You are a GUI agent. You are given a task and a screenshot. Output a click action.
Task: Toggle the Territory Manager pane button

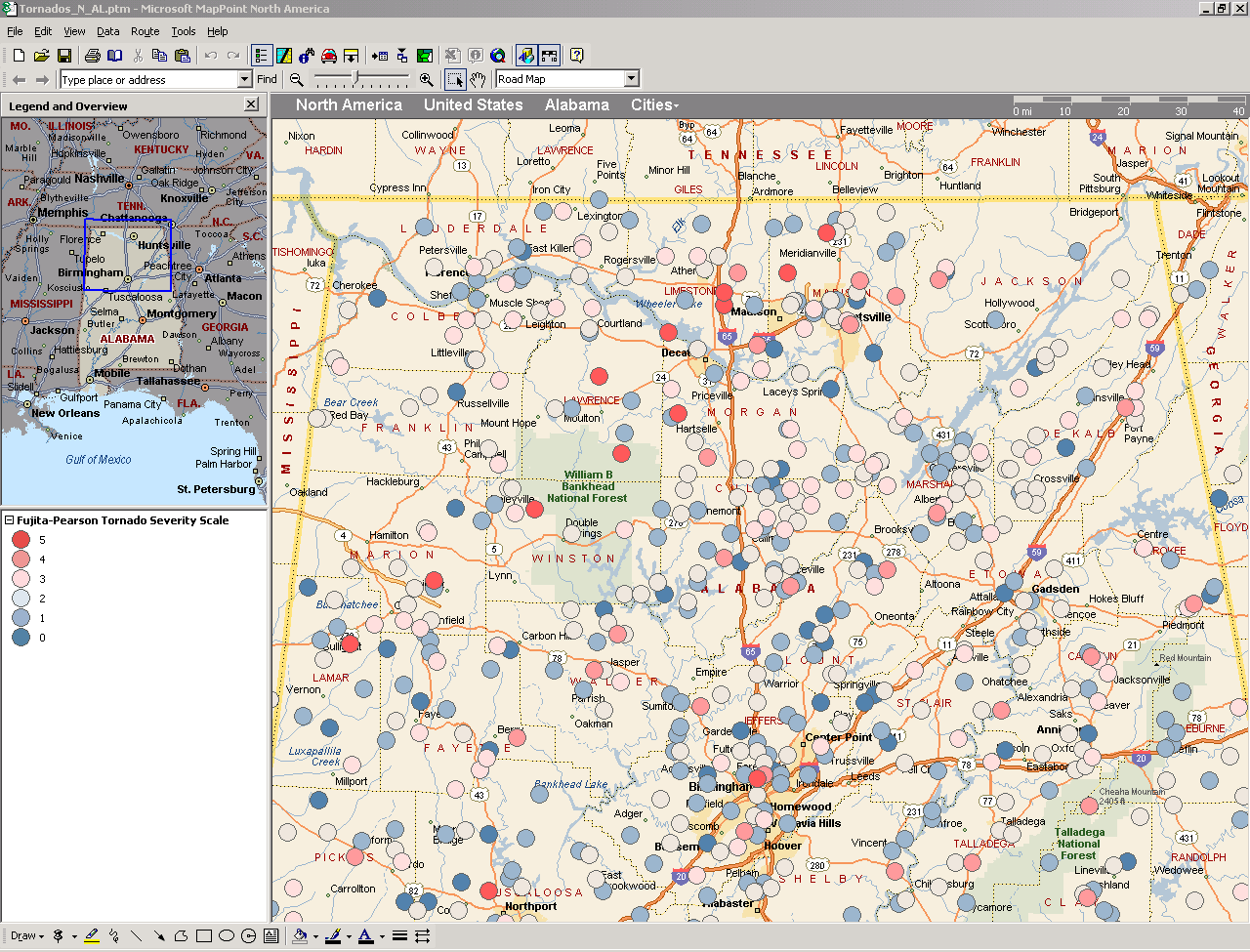tap(283, 56)
